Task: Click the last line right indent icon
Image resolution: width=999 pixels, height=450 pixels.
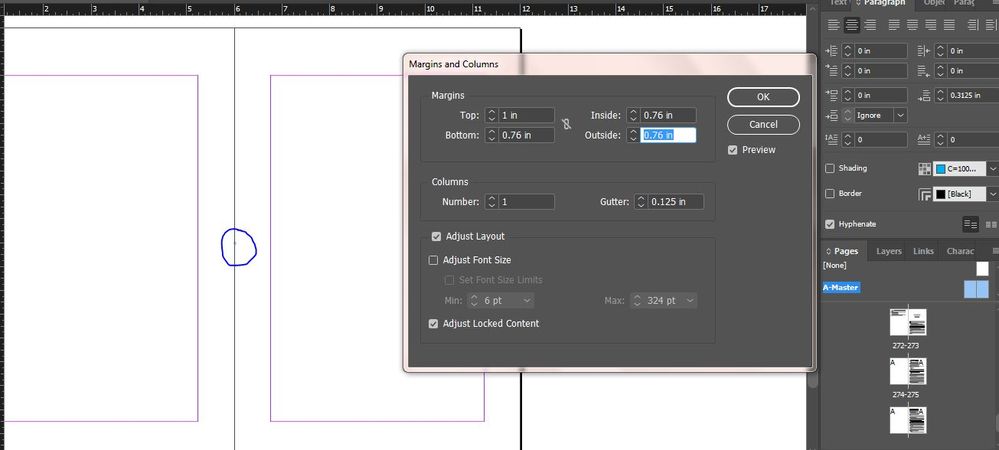Action: 924,71
